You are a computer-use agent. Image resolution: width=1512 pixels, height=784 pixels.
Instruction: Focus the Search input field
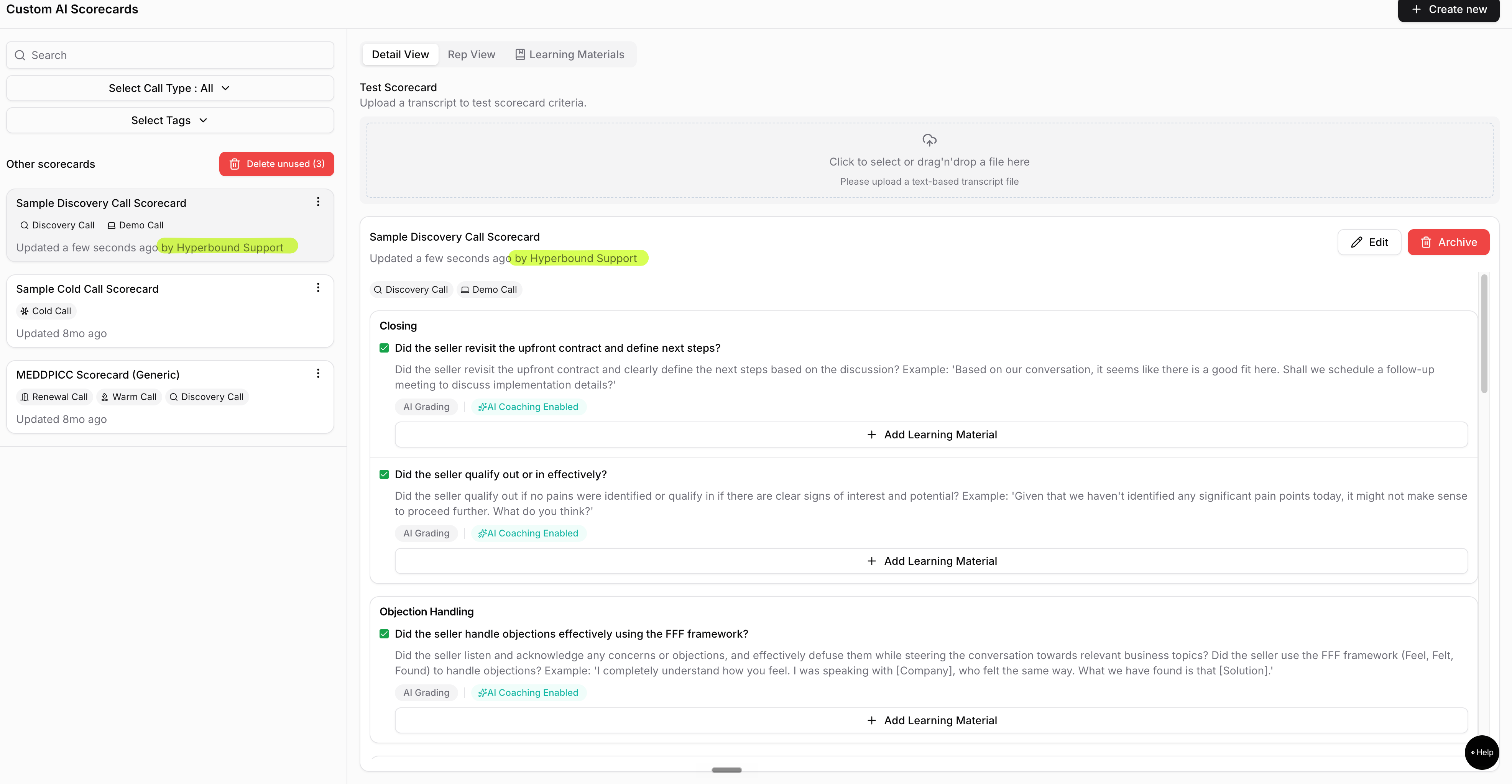point(170,55)
